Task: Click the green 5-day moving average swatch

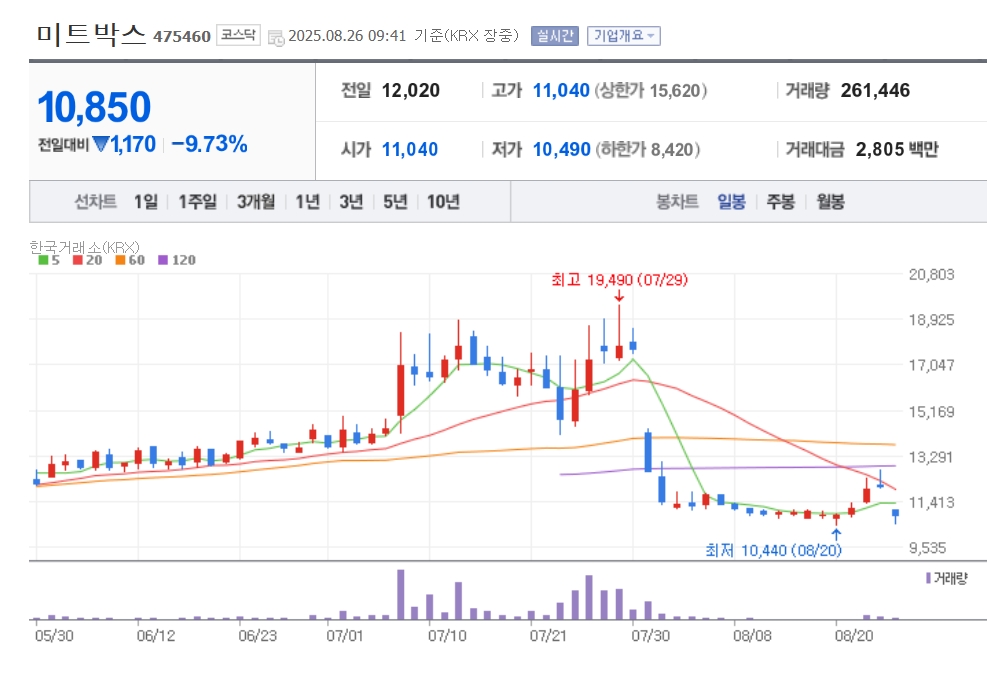Action: point(43,260)
